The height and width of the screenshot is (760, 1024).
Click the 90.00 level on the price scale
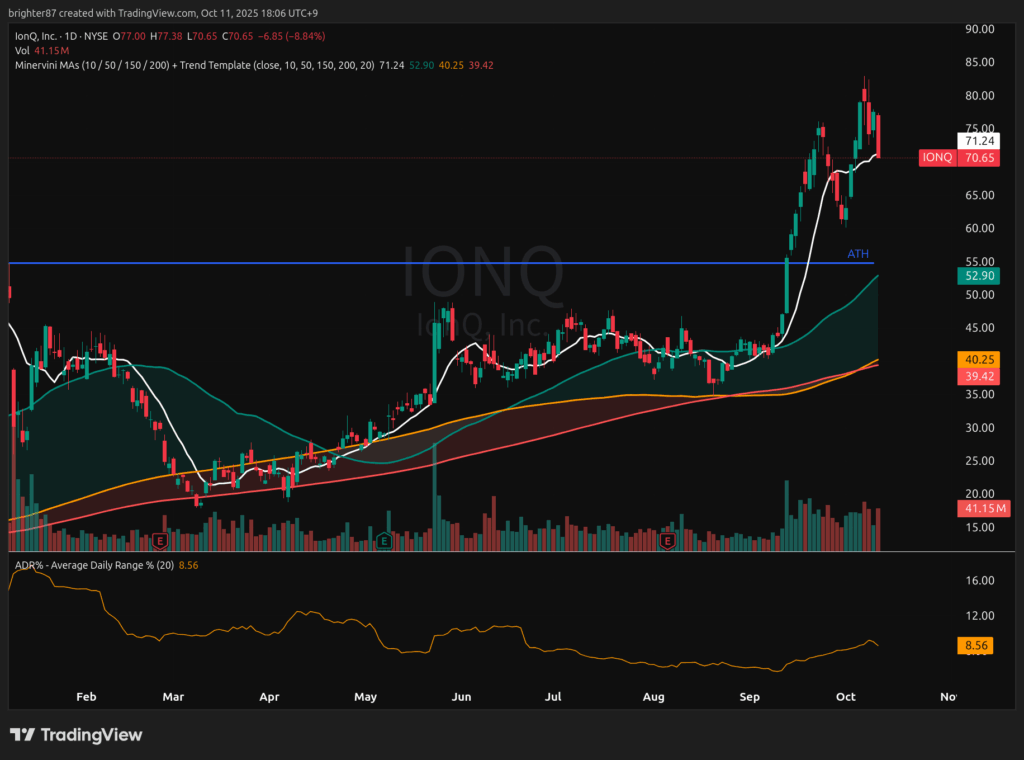[978, 29]
